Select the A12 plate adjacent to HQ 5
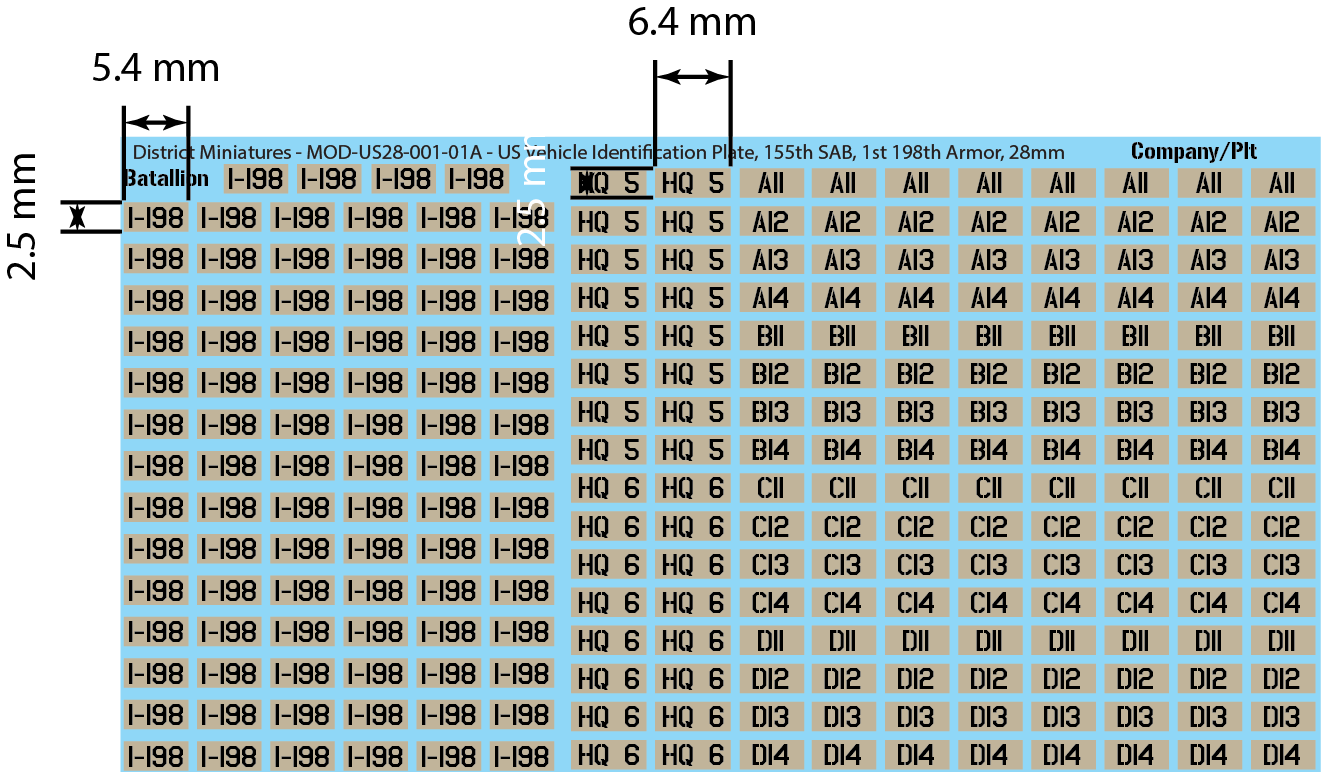1321x774 pixels. (771, 221)
